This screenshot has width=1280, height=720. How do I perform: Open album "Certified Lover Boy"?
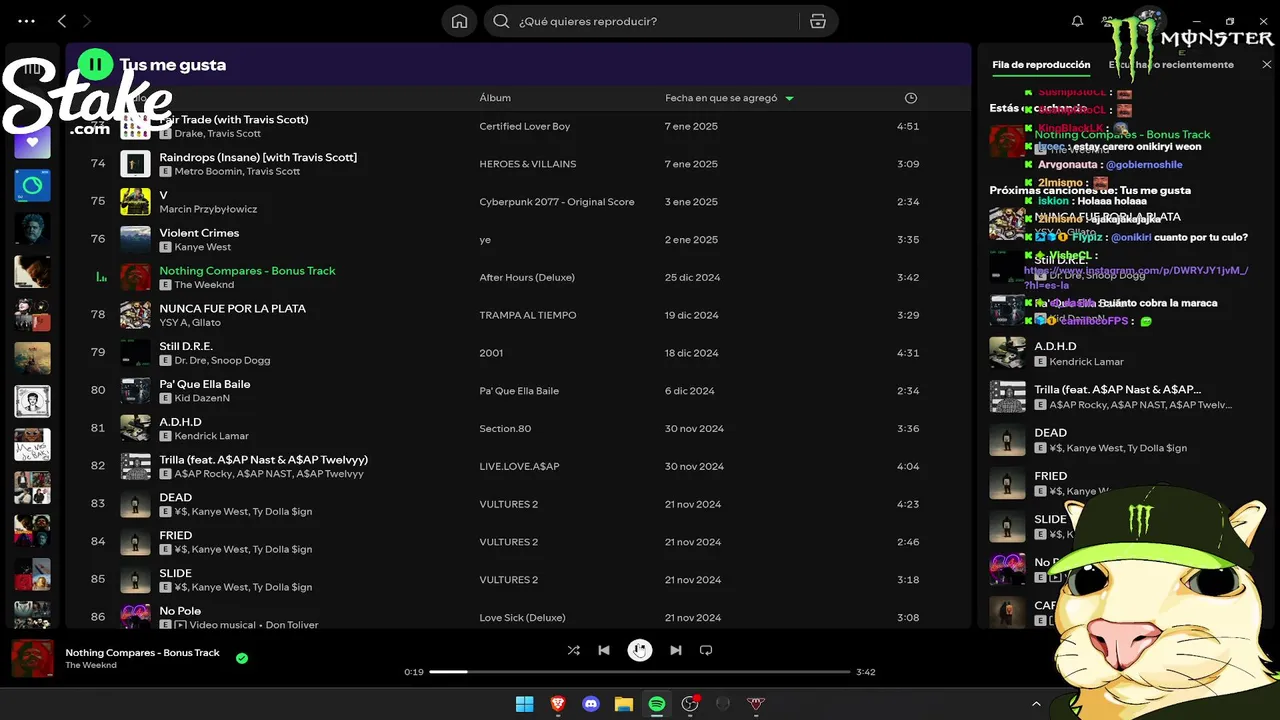click(x=525, y=127)
